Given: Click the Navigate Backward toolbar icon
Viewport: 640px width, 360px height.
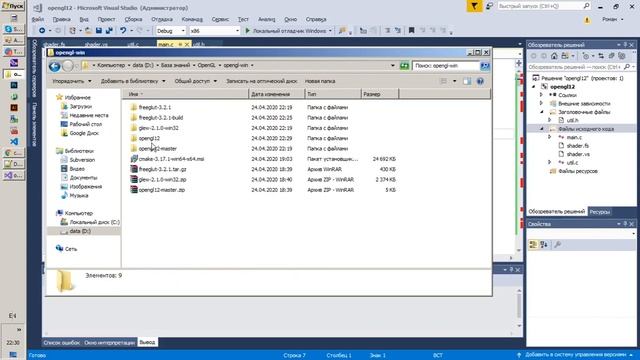Looking at the screenshot, I should pos(42,31).
